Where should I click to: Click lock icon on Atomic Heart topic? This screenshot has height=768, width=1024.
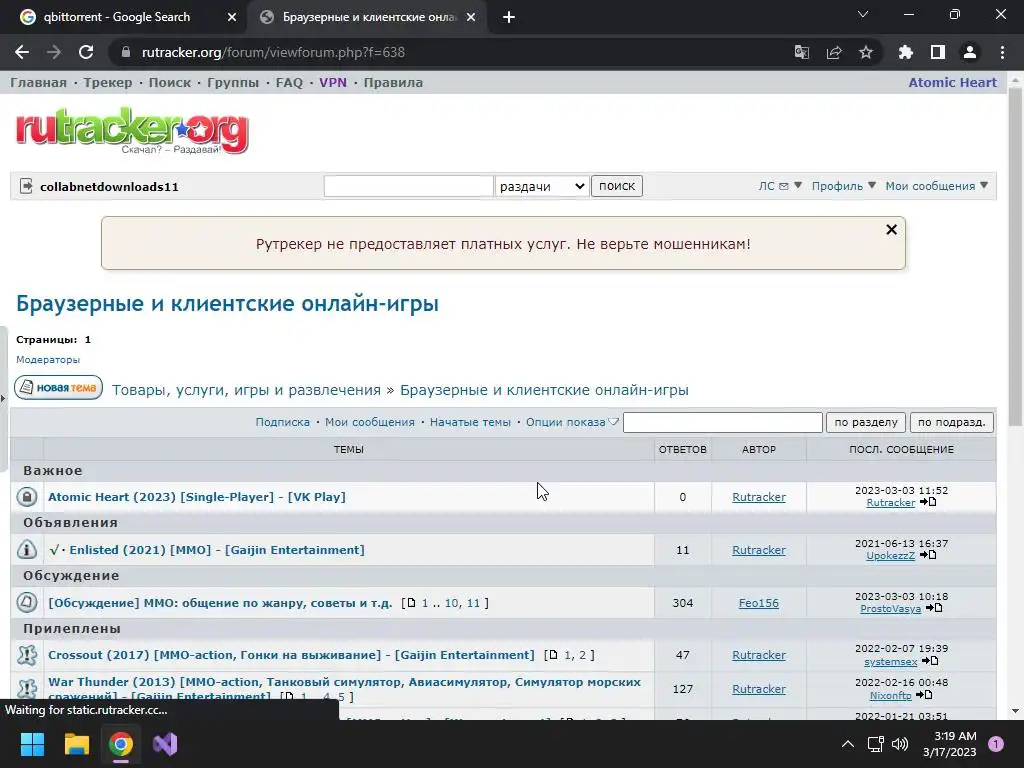tap(27, 497)
